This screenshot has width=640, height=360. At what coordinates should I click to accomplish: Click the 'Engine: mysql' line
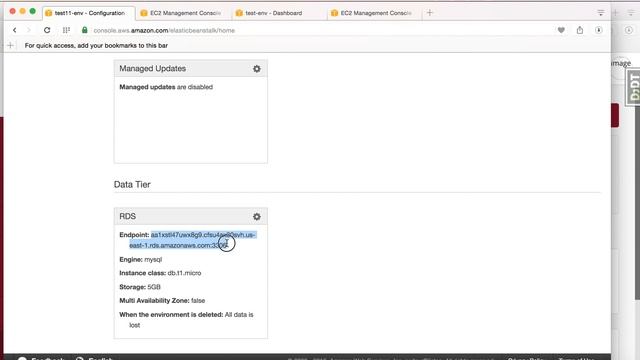(140, 260)
